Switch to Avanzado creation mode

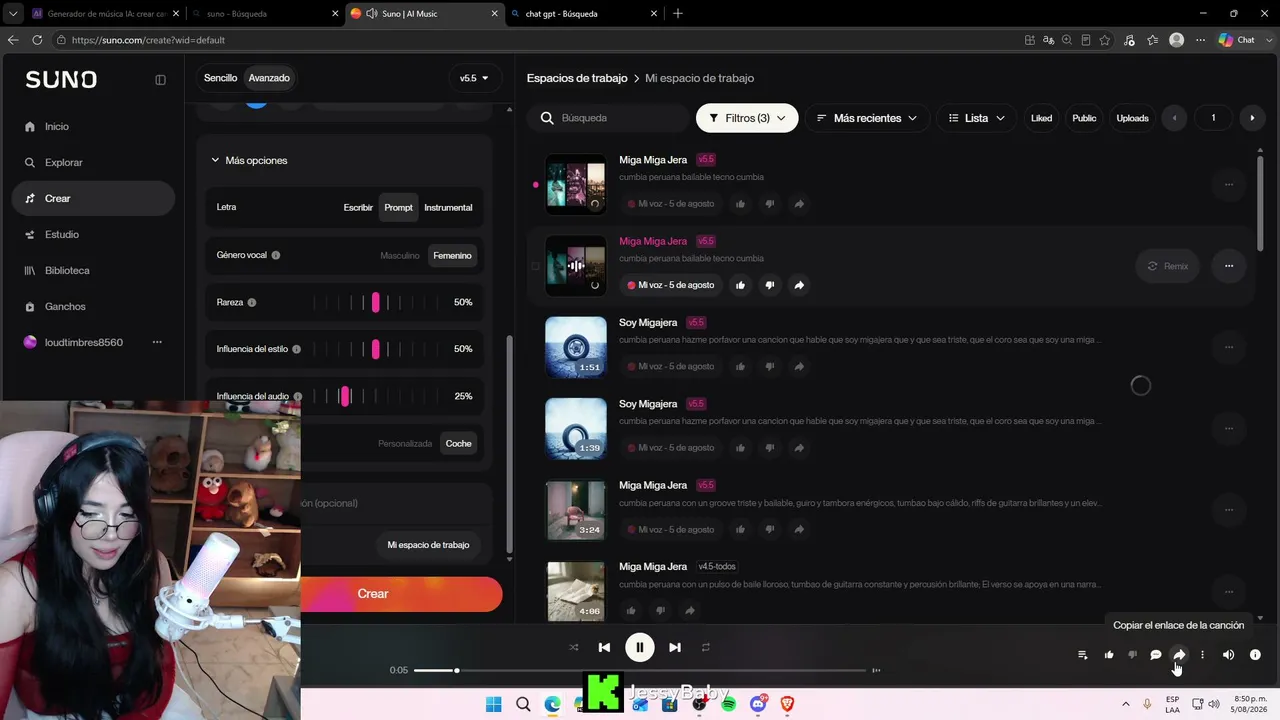269,78
